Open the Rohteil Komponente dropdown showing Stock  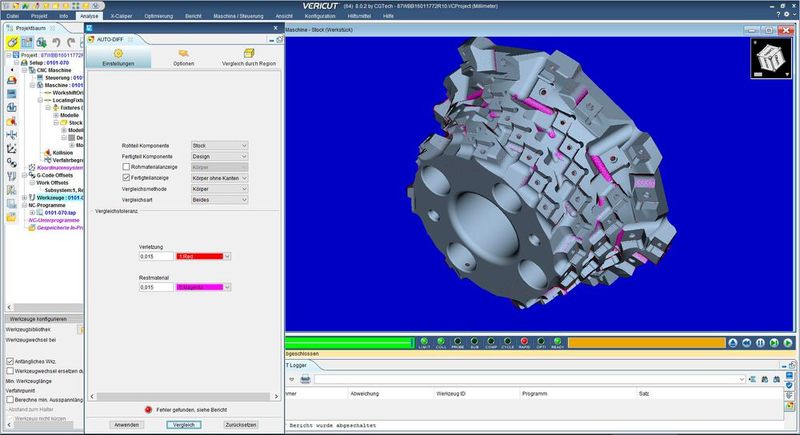click(219, 145)
